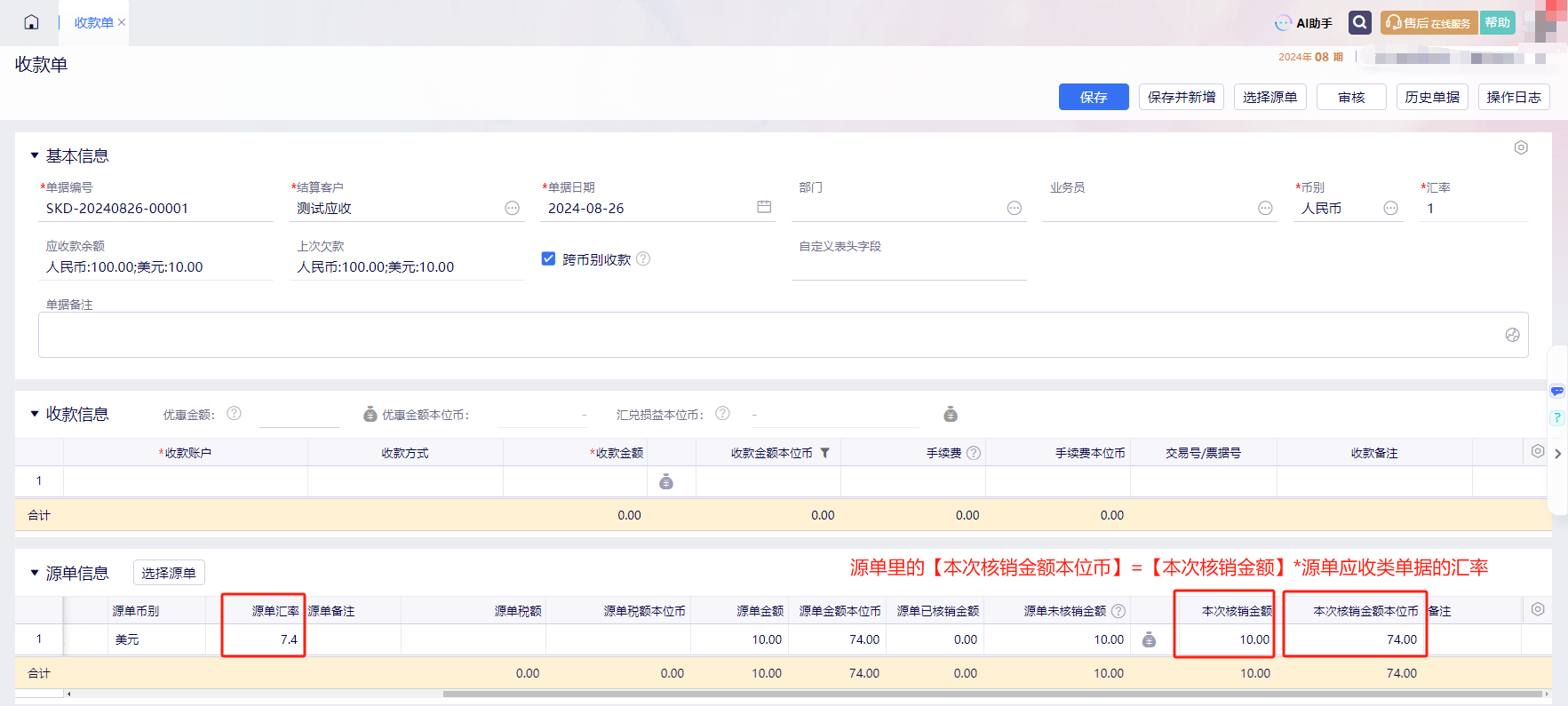Open 币别 selector ellipsis
This screenshot has height=706, width=1568.
click(x=1390, y=208)
